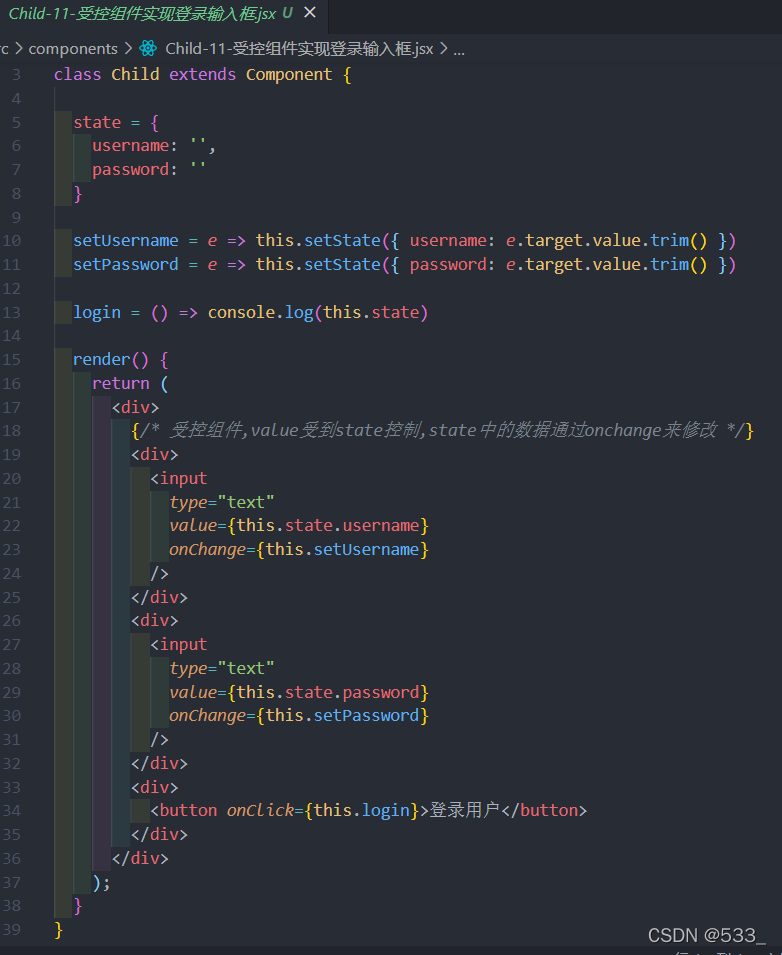Click closing '</div>' on line 36
The image size is (782, 955).
click(140, 859)
